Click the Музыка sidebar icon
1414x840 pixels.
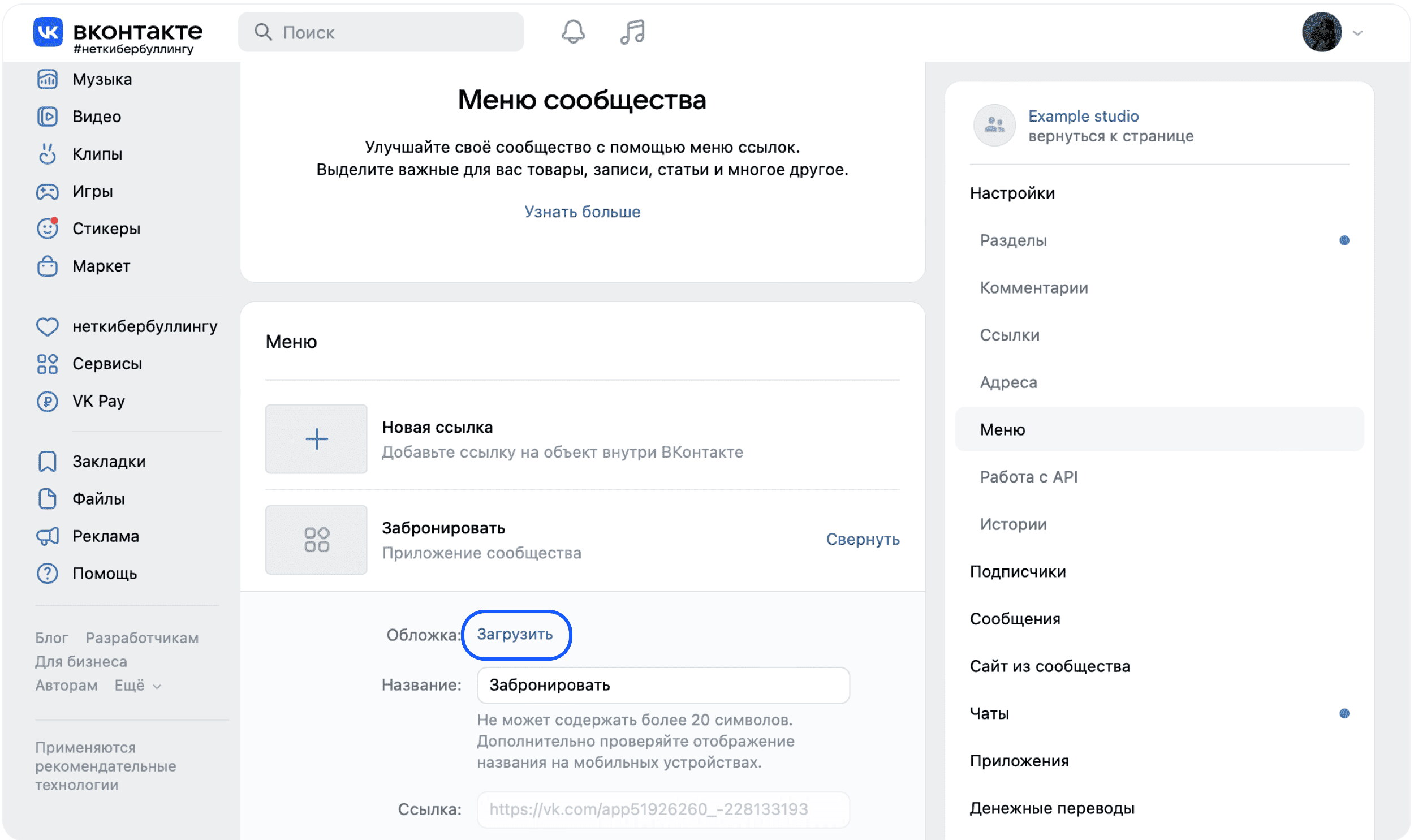click(48, 79)
